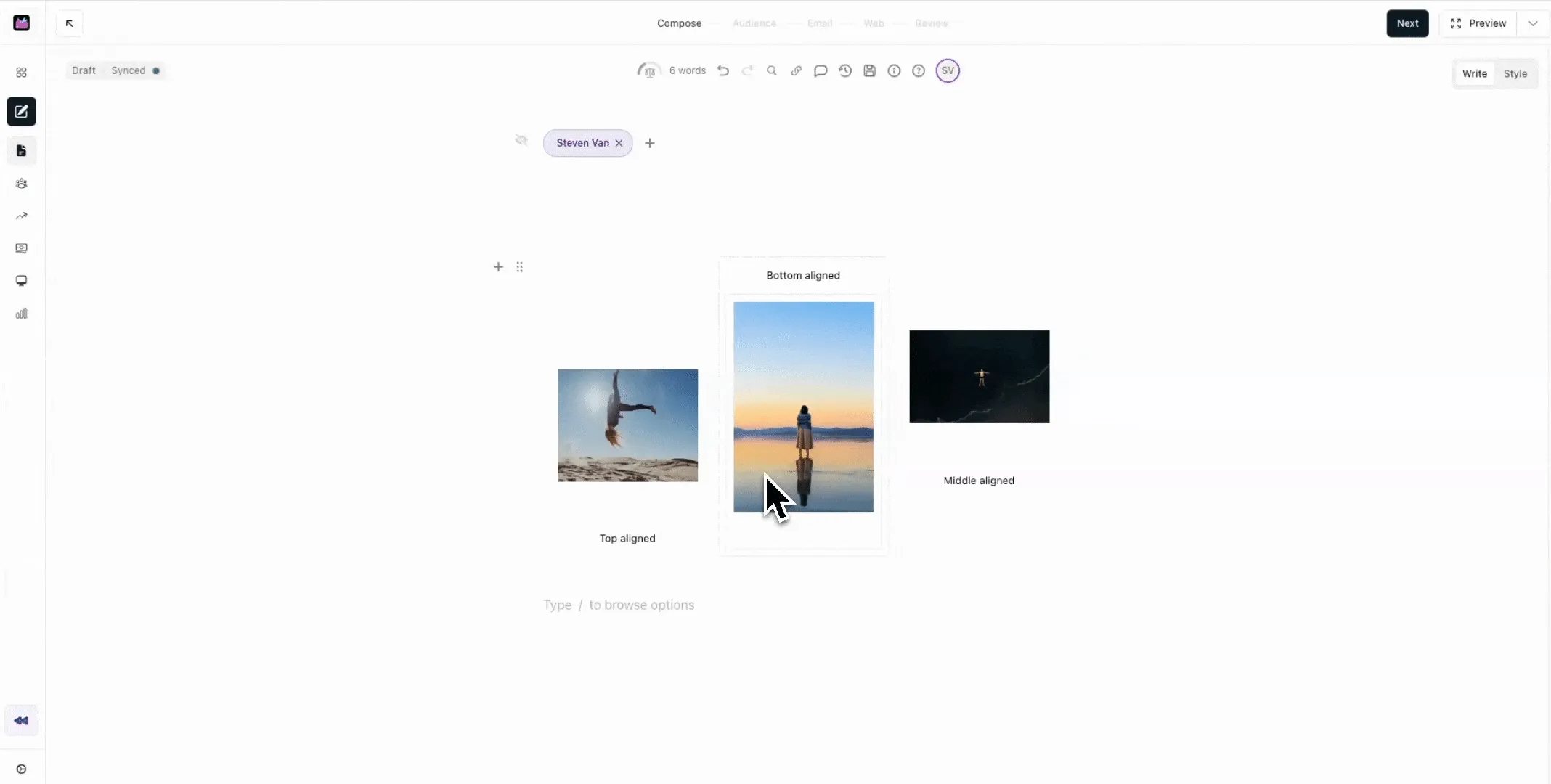Go to the Review step
Viewport: 1551px width, 784px height.
(932, 23)
